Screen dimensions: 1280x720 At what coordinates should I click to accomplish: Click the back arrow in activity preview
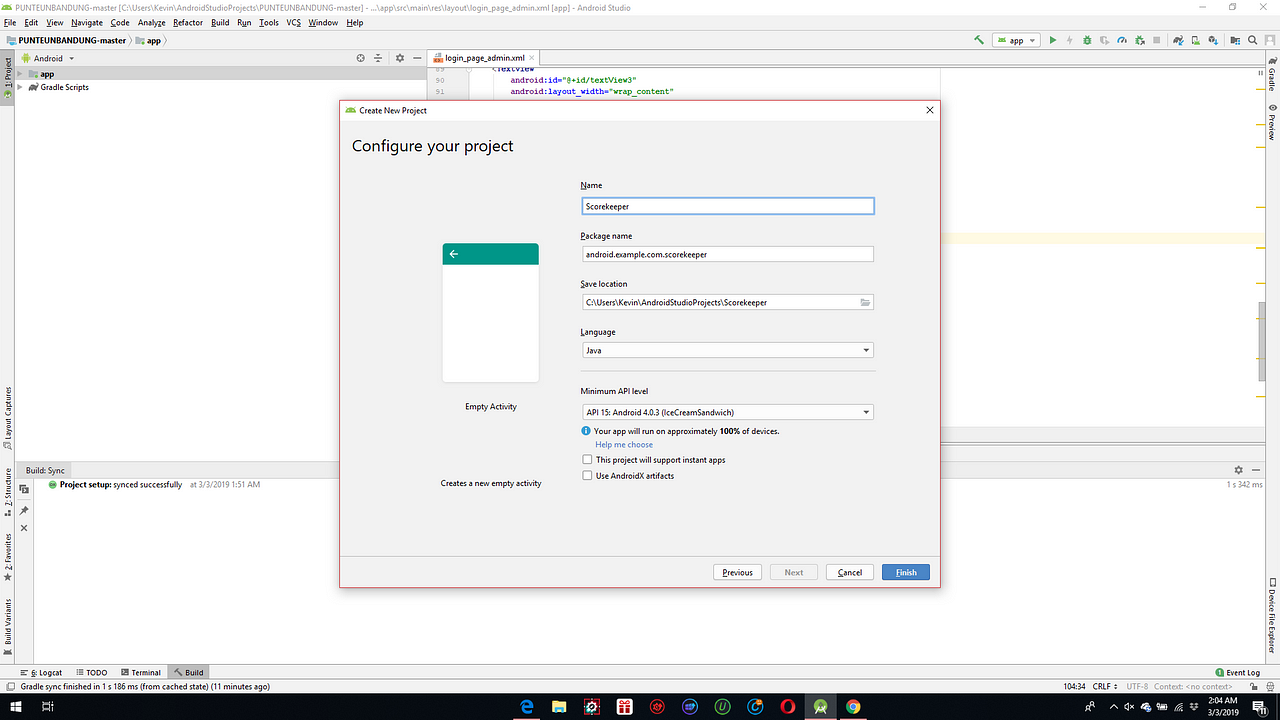(x=454, y=254)
